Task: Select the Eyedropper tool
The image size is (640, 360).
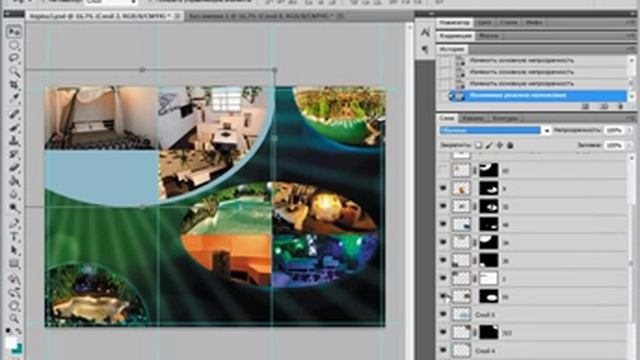Action: click(x=15, y=98)
